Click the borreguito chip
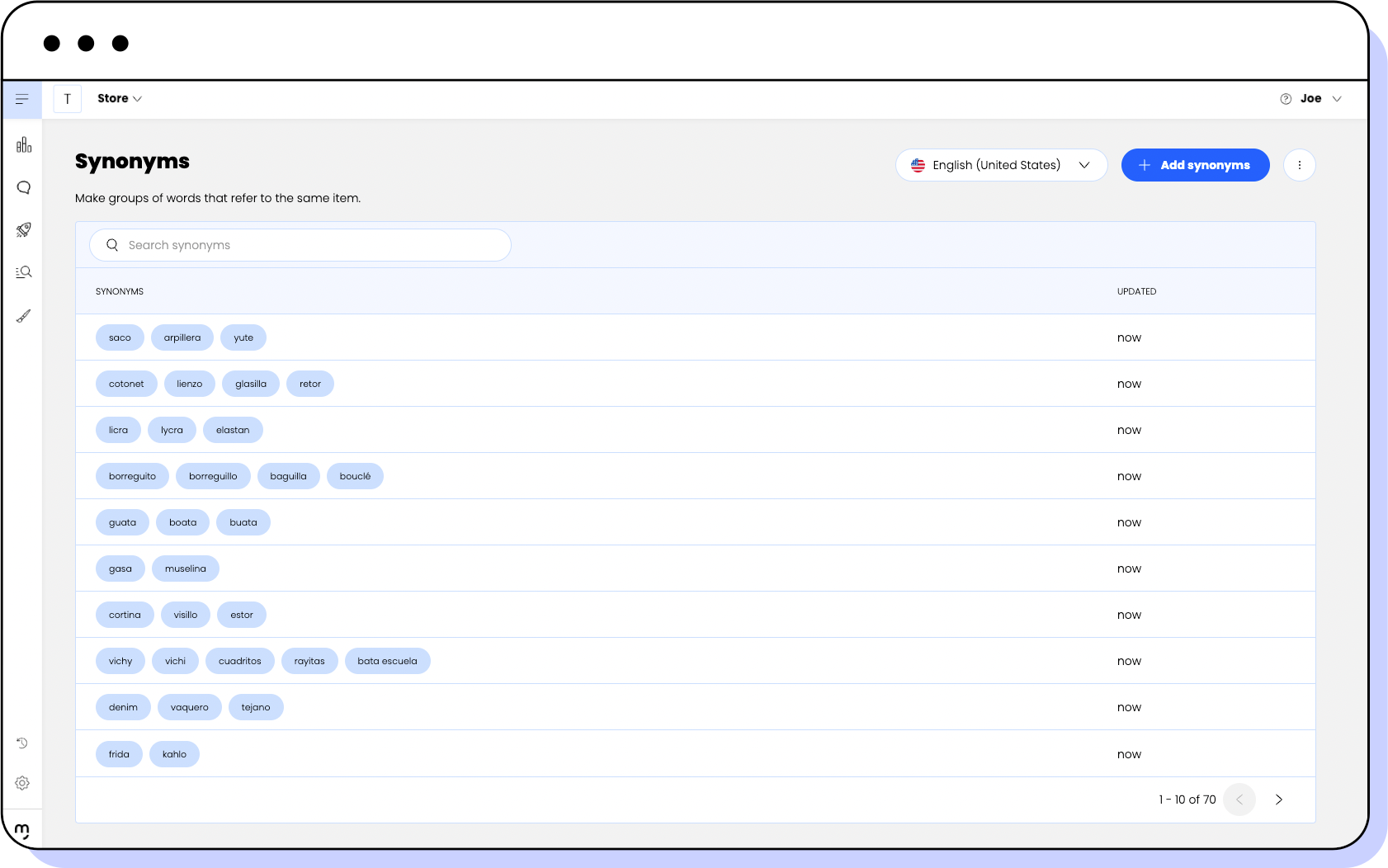The width and height of the screenshot is (1388, 868). [132, 476]
